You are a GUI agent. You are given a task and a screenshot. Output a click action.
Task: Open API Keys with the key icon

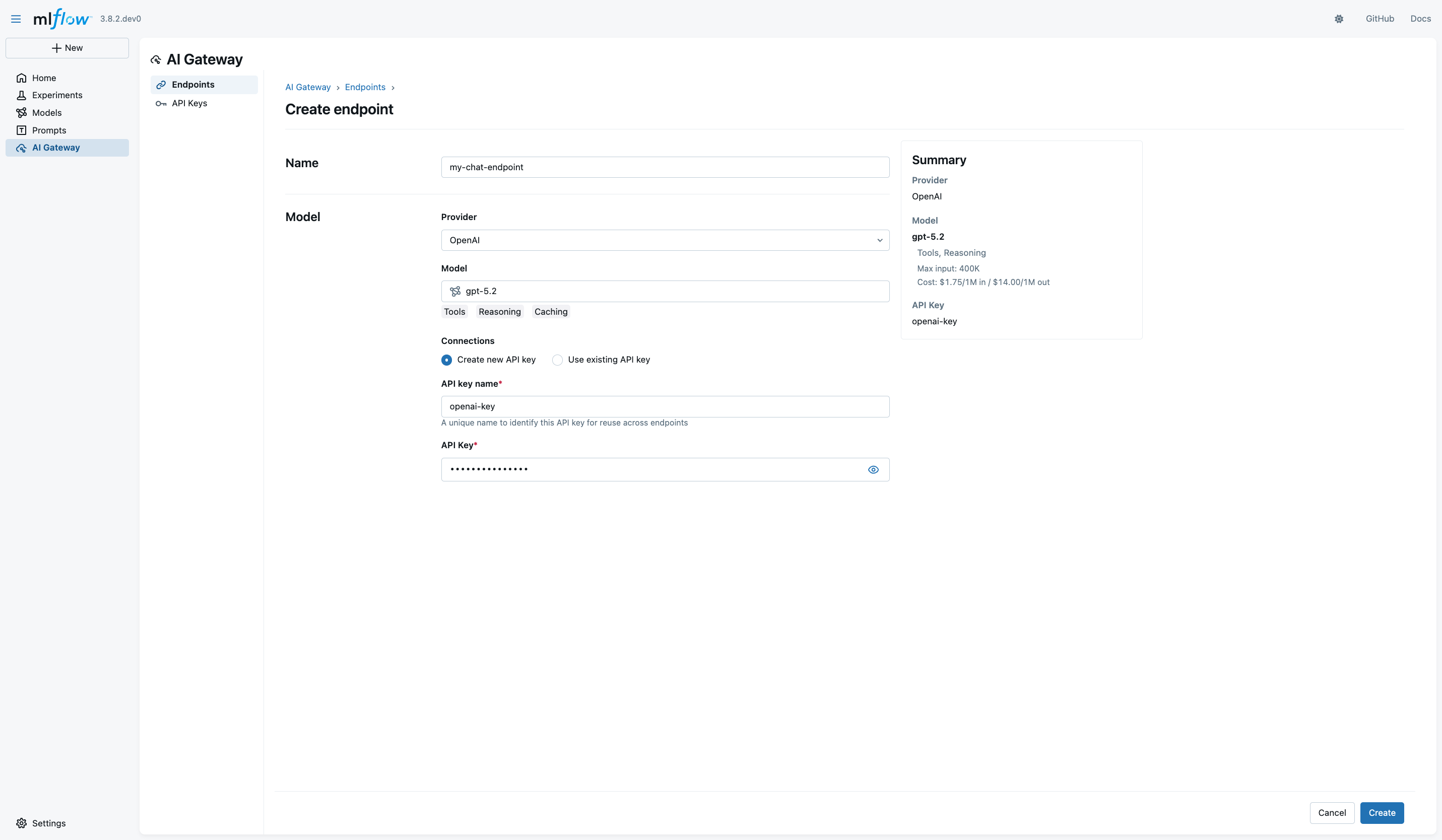pos(161,104)
